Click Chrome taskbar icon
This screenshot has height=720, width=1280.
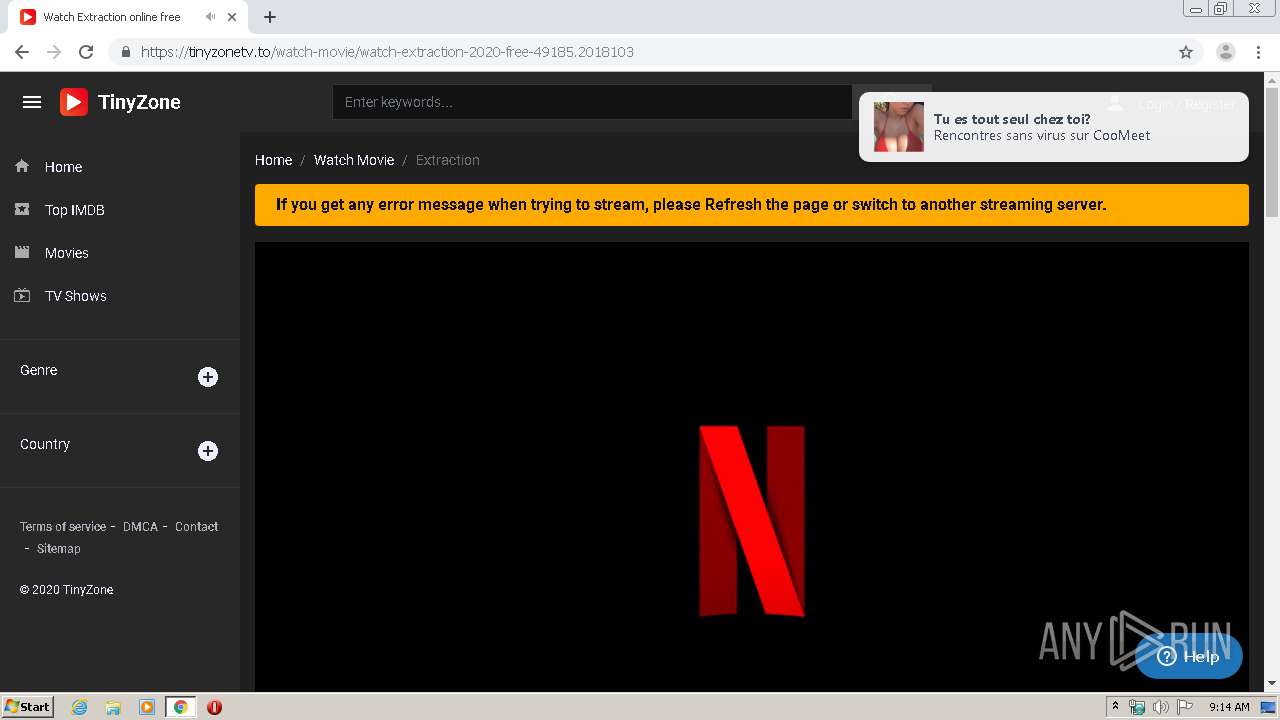click(181, 707)
